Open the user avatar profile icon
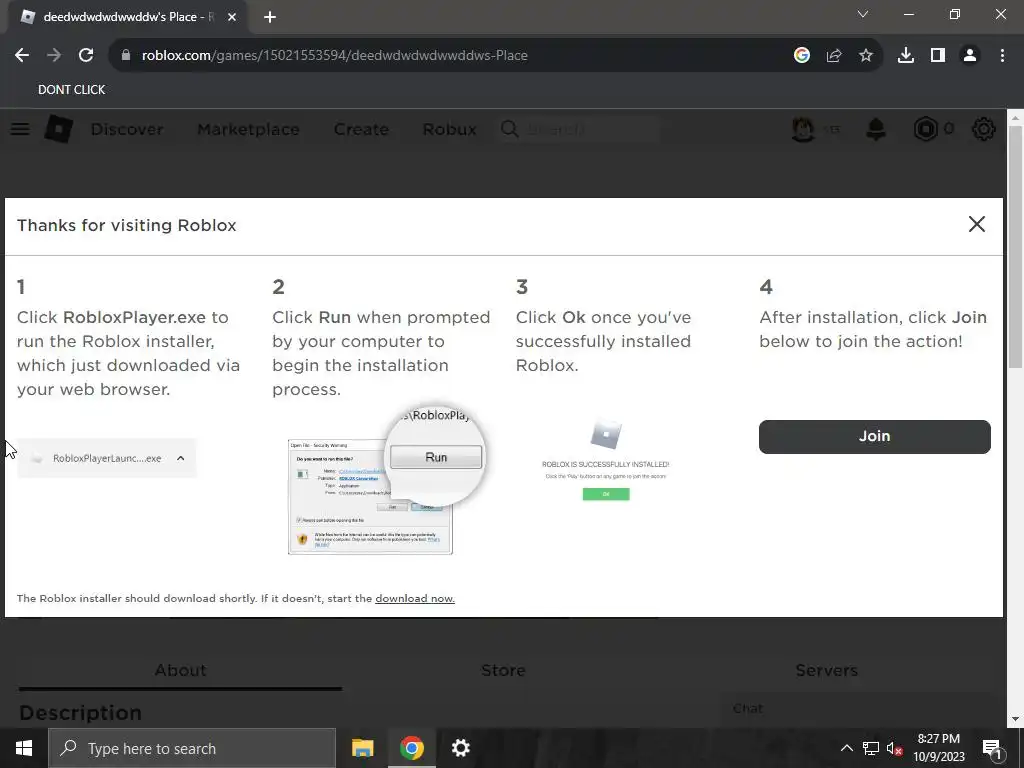 pos(803,129)
